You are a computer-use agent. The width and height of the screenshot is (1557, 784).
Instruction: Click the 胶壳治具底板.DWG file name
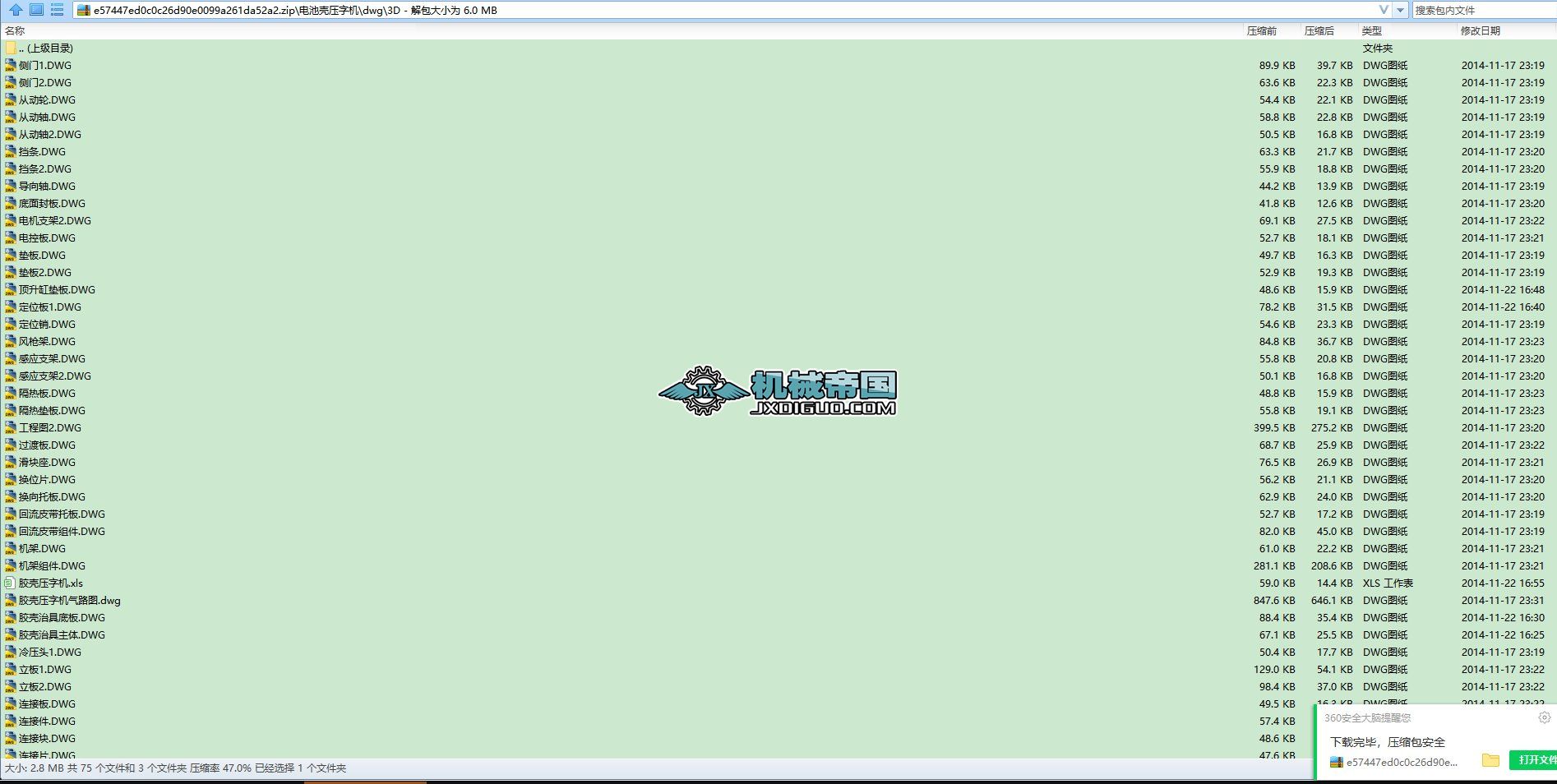click(62, 617)
